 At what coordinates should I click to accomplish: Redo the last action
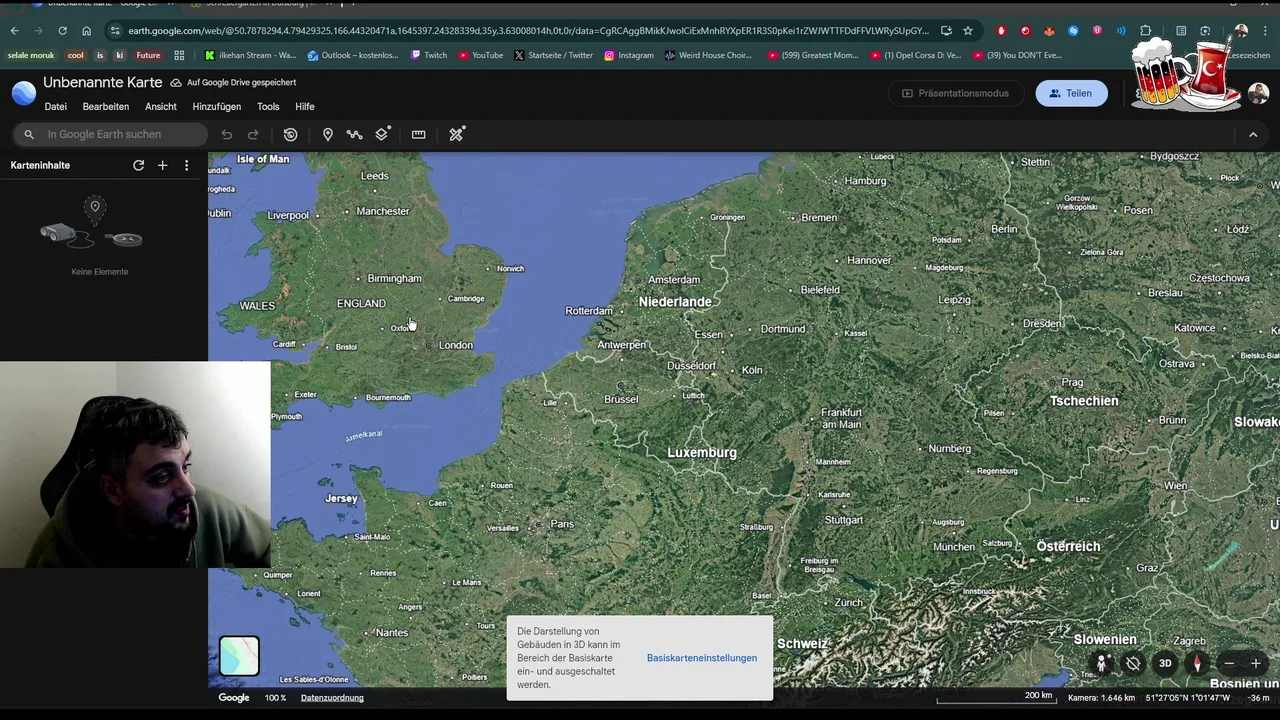point(253,134)
